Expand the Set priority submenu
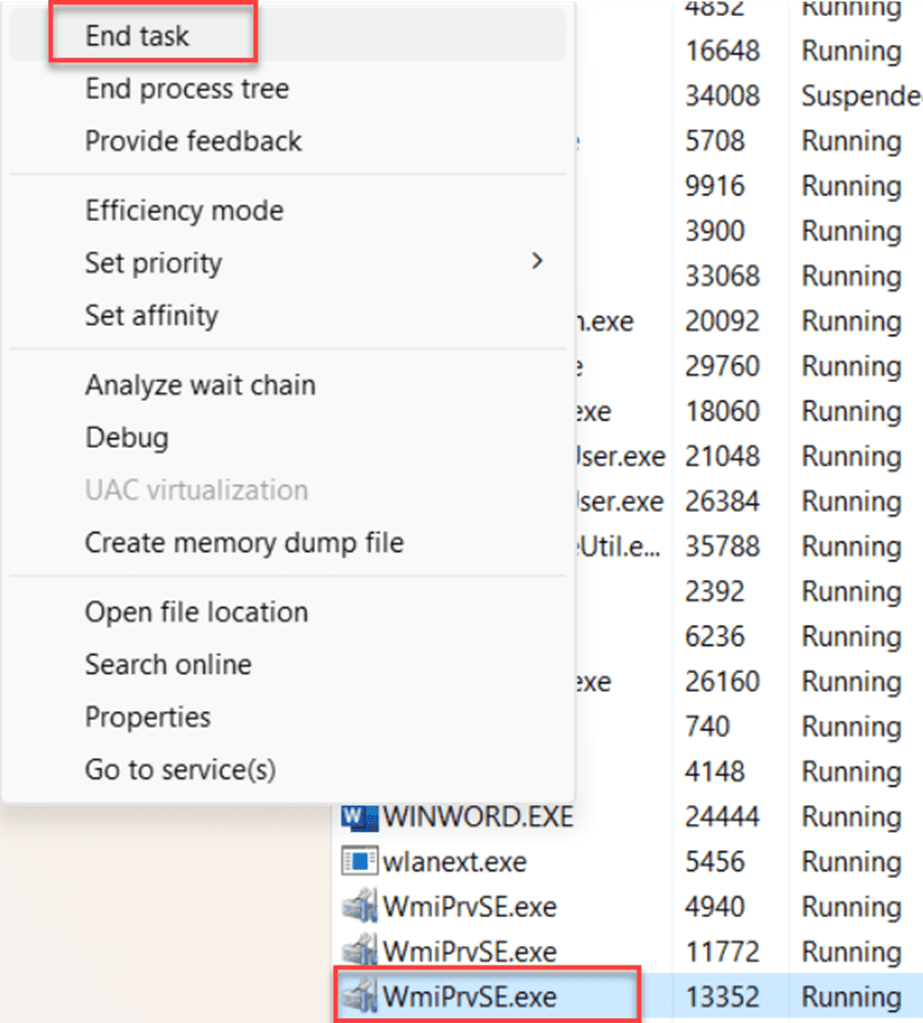This screenshot has height=1023, width=923. [153, 263]
